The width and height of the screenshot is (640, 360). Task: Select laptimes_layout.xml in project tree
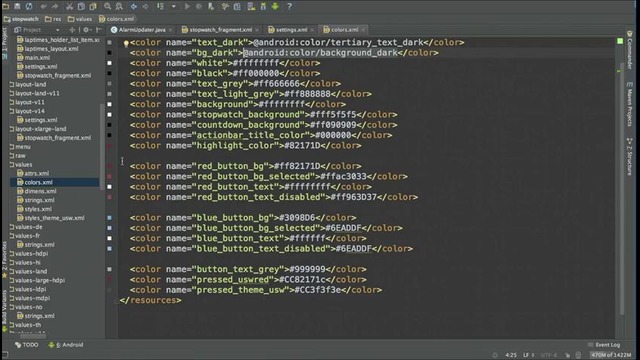click(x=47, y=49)
